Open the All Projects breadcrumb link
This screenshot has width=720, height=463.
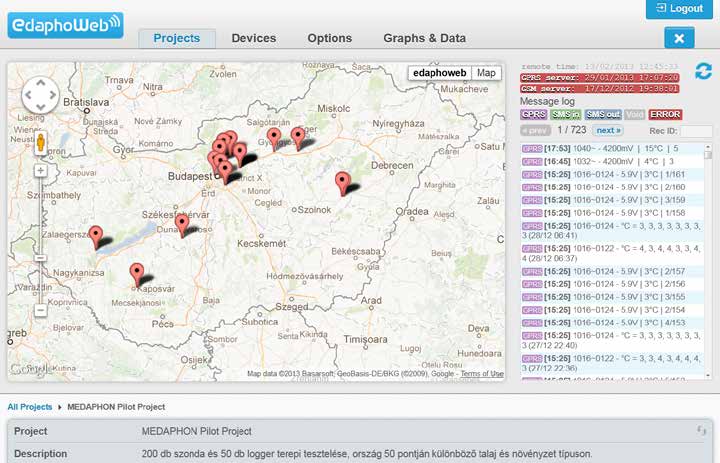30,407
